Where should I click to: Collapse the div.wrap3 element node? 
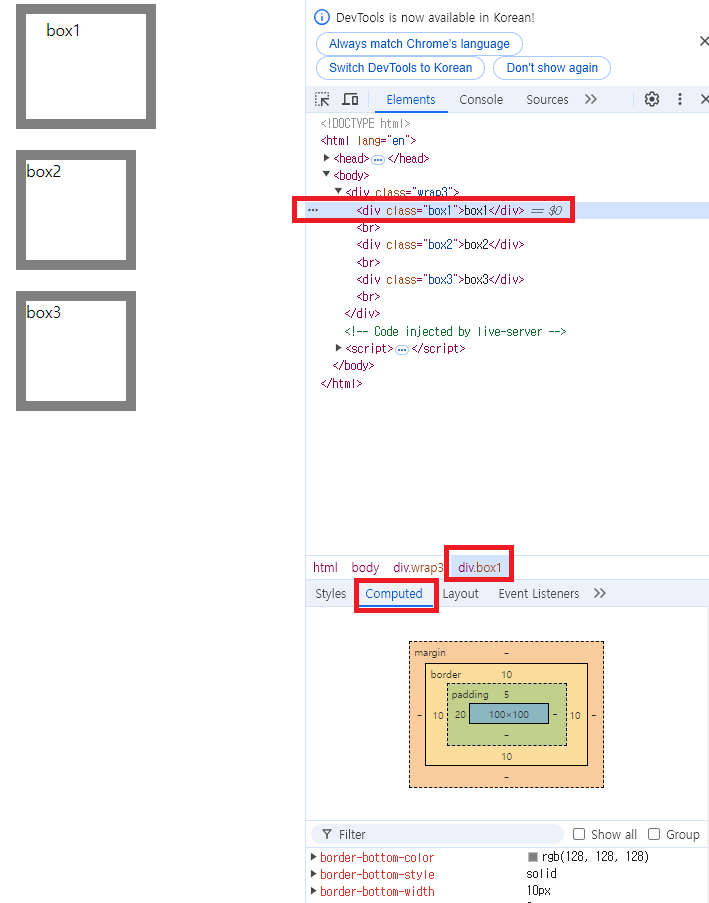coord(339,191)
